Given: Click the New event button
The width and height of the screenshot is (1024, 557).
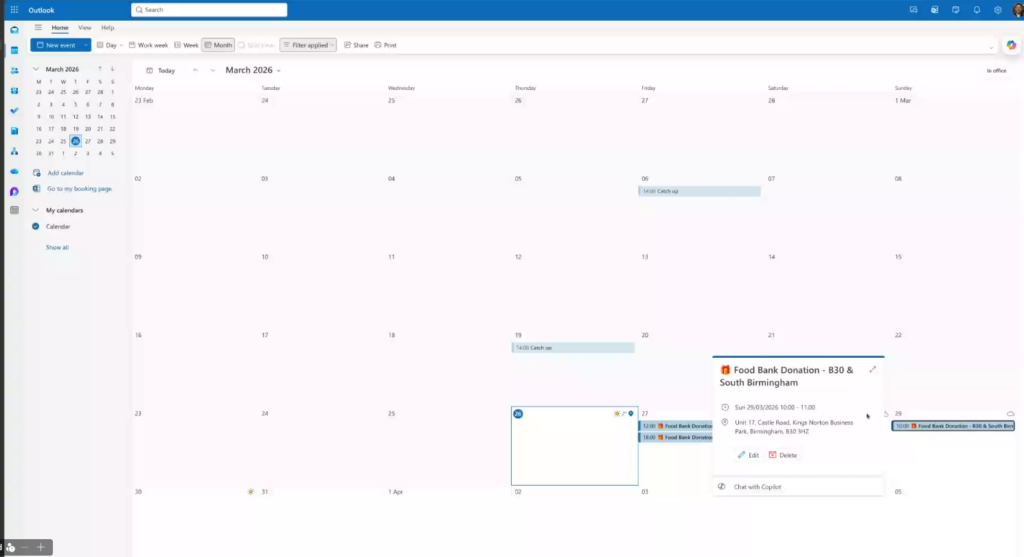Looking at the screenshot, I should (56, 45).
